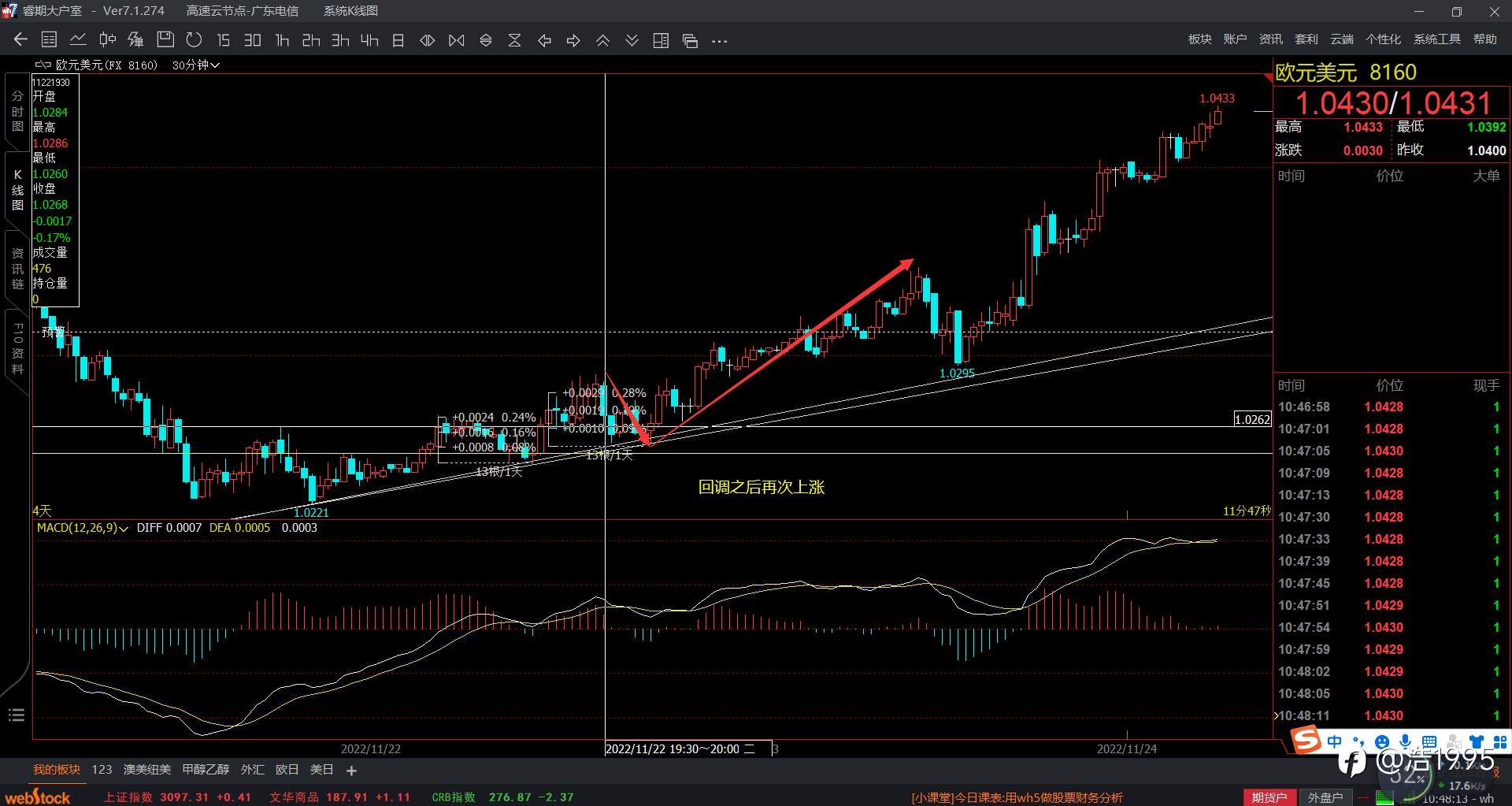Select the 30-minute period
The height and width of the screenshot is (806, 1512).
point(252,40)
